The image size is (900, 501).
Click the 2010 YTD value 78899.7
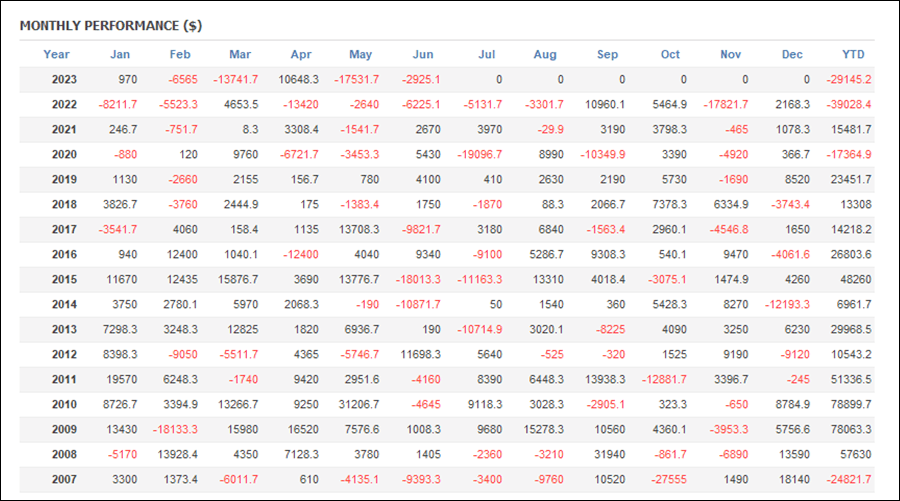click(x=851, y=404)
